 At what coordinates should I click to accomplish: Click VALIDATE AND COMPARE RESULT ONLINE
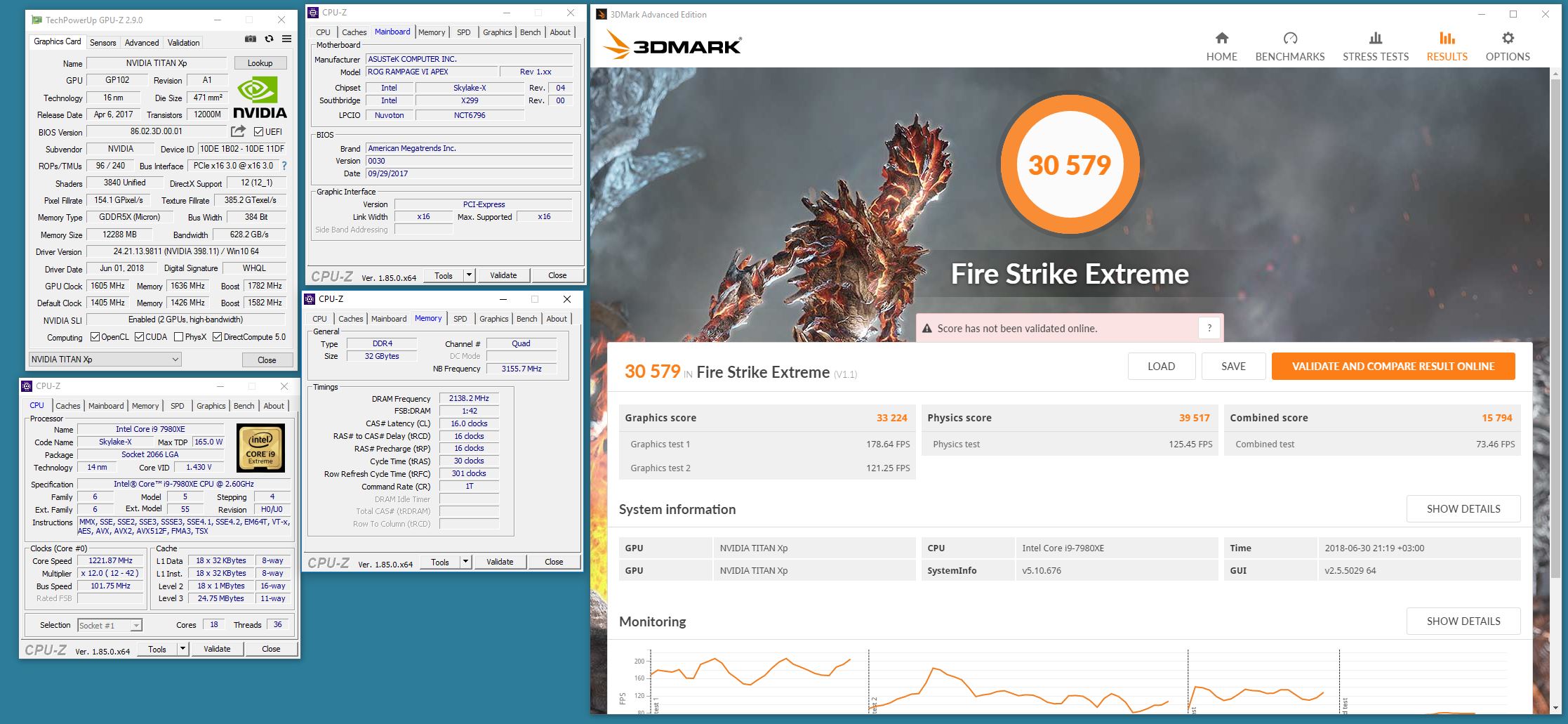(1393, 366)
